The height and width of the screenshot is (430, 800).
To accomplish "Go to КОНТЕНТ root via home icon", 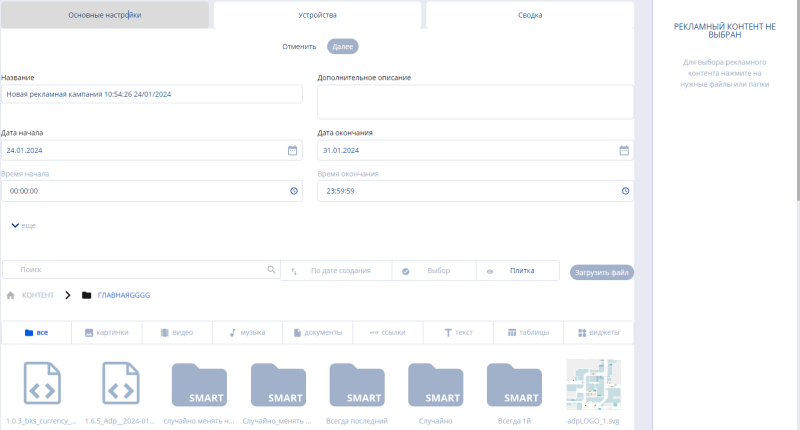I will tap(11, 295).
